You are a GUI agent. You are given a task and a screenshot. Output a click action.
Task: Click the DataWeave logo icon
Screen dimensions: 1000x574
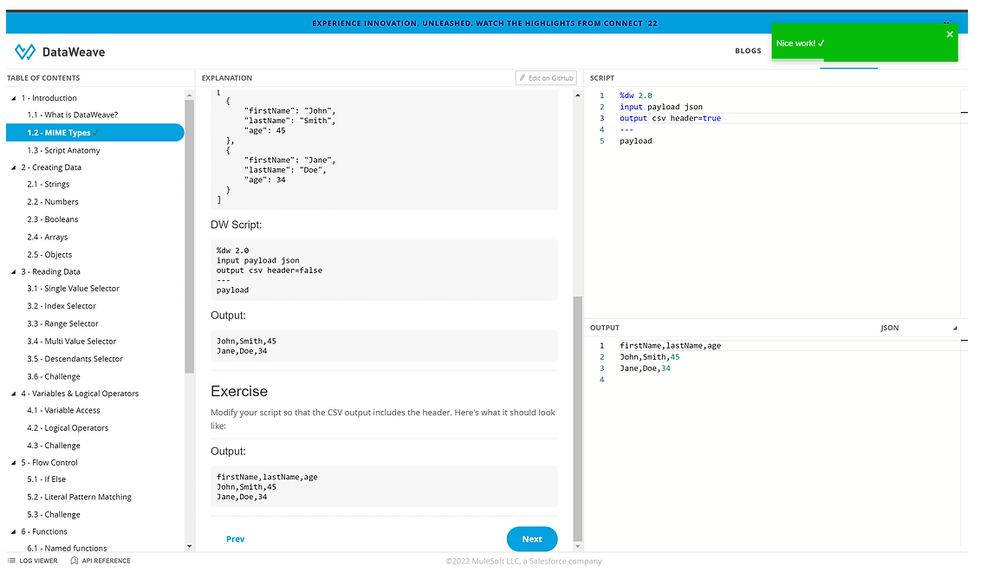tap(25, 52)
